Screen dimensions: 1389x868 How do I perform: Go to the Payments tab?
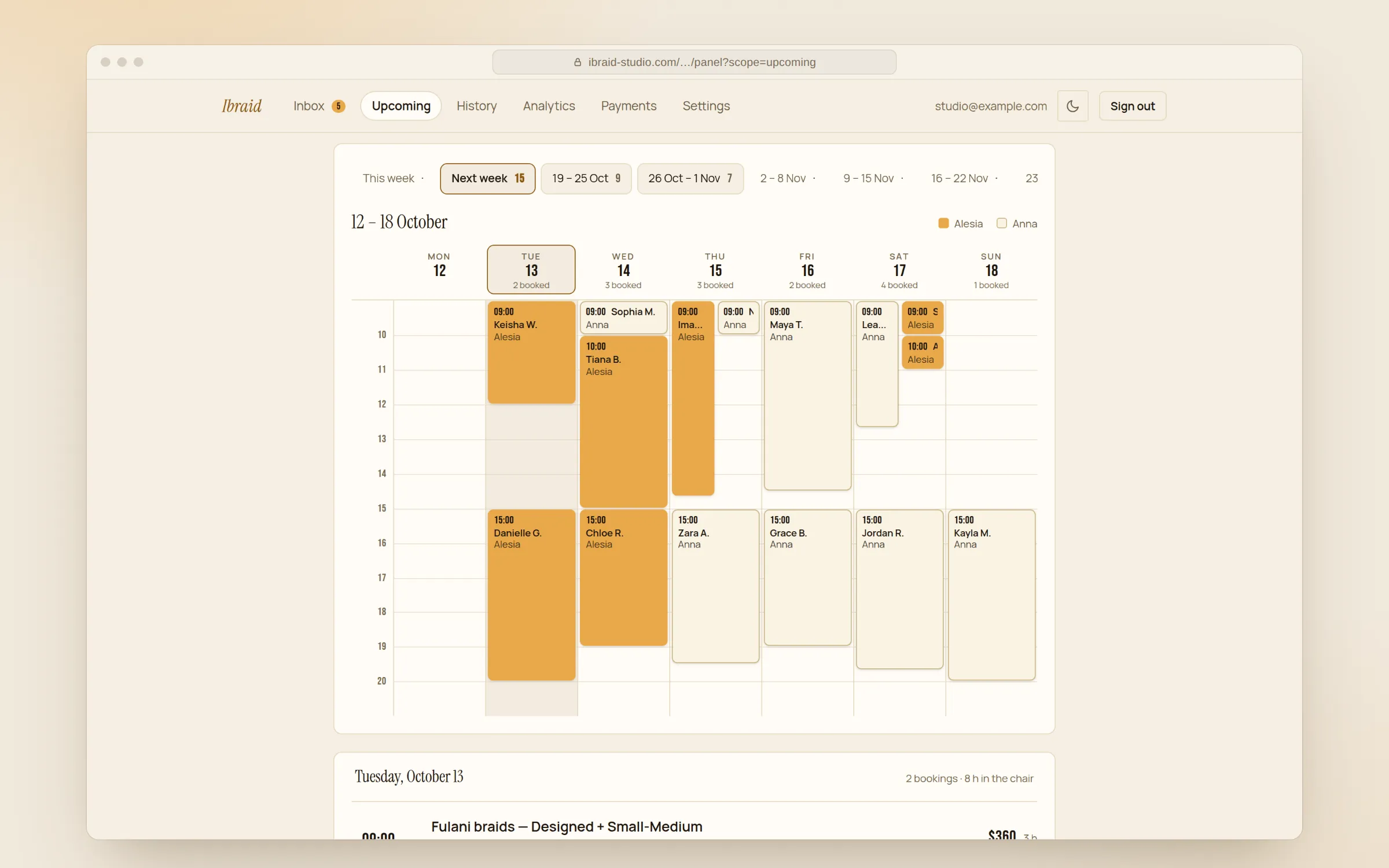point(629,106)
